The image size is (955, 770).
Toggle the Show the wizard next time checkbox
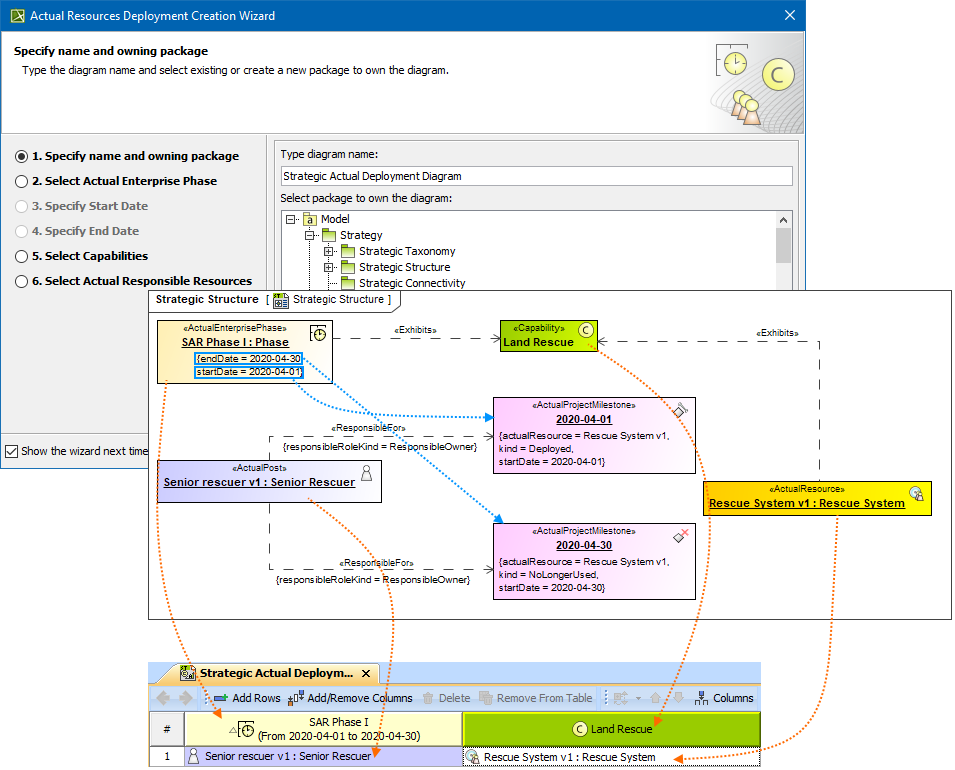pos(11,451)
